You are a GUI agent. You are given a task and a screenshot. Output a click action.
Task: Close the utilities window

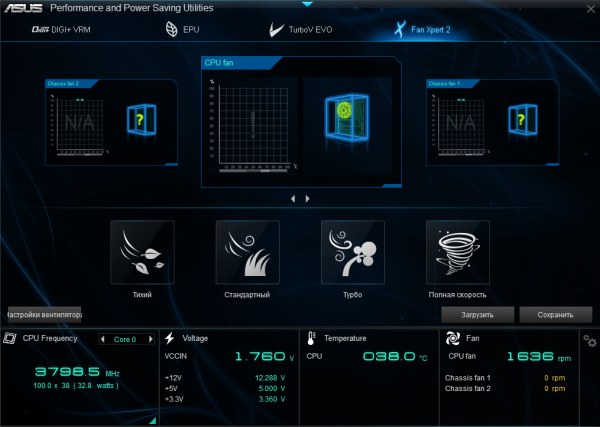tap(591, 9)
